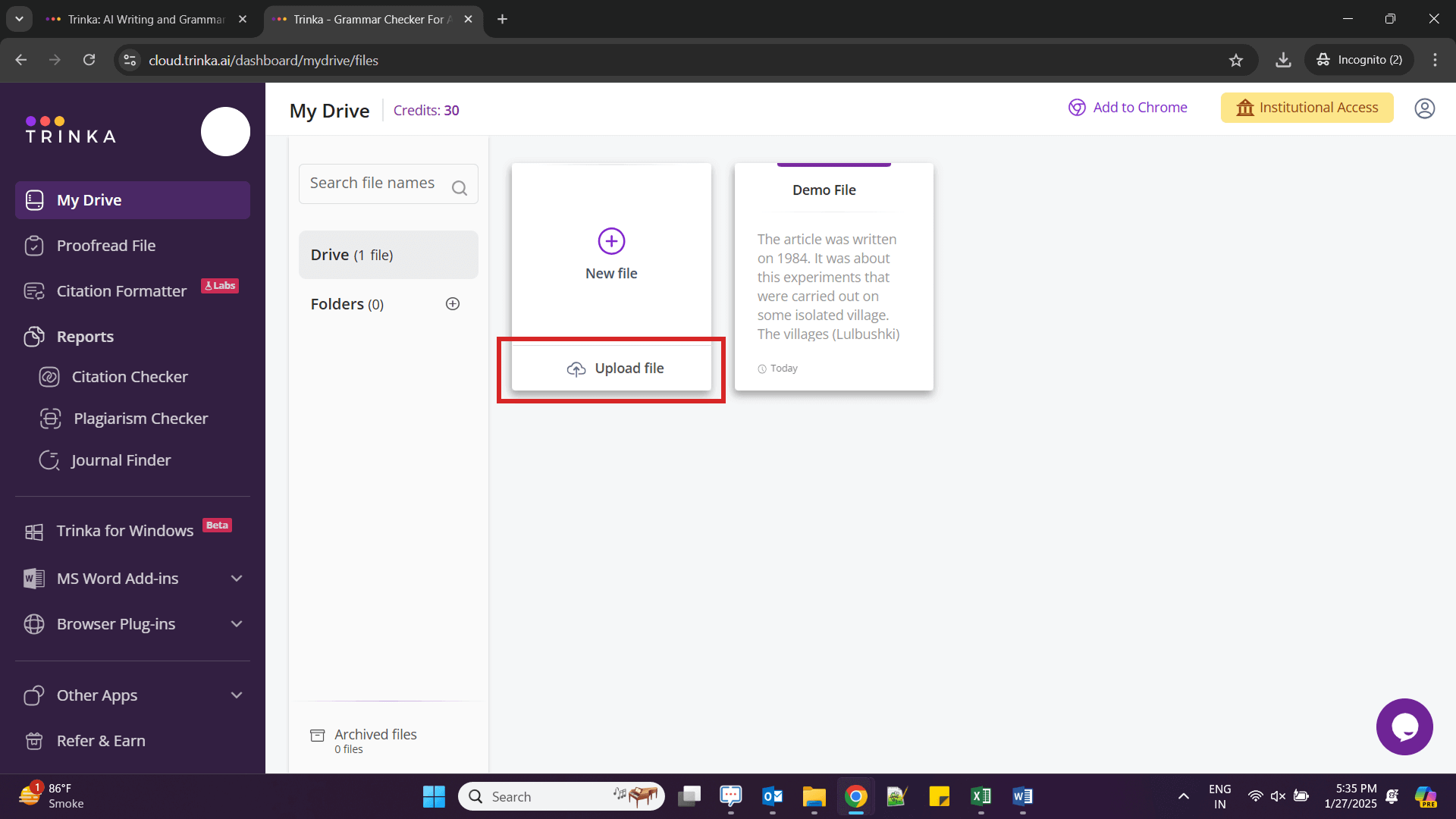Viewport: 1456px width, 819px height.
Task: Open My Drive in the sidebar
Action: point(133,200)
